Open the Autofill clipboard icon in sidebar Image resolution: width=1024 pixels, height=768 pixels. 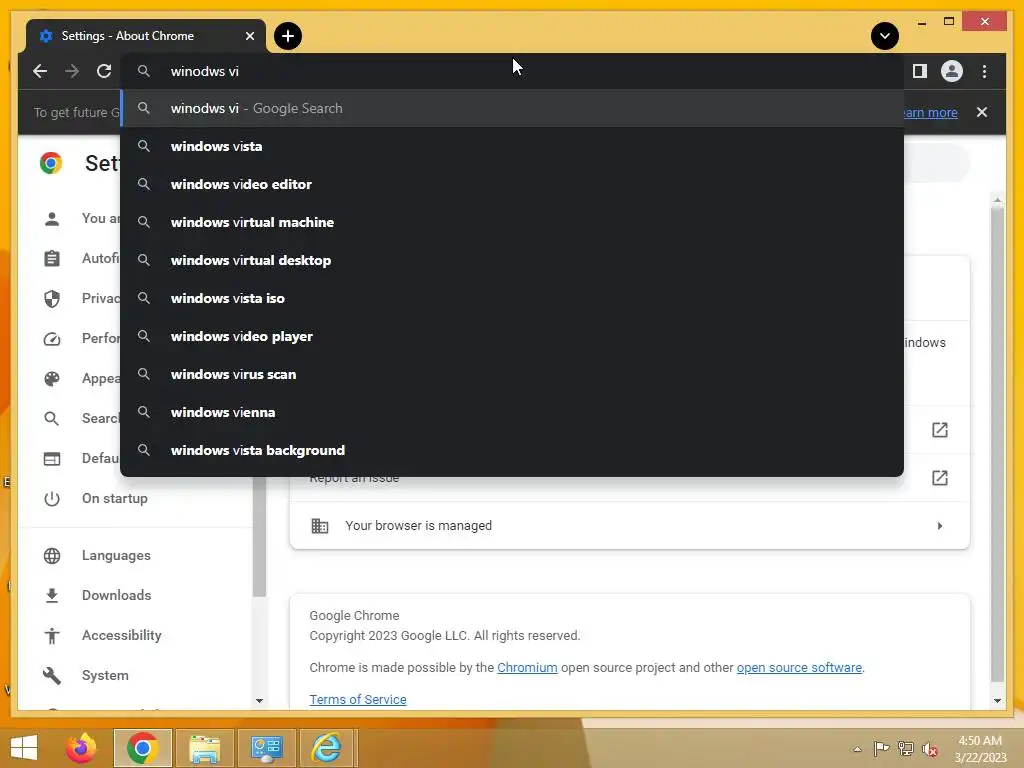(x=52, y=259)
